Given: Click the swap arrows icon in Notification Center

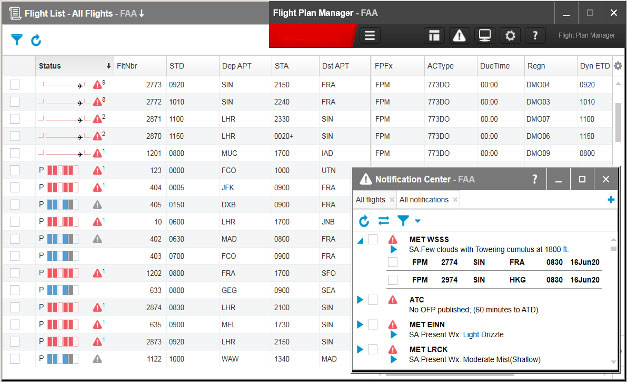Looking at the screenshot, I should pyautogui.click(x=383, y=221).
